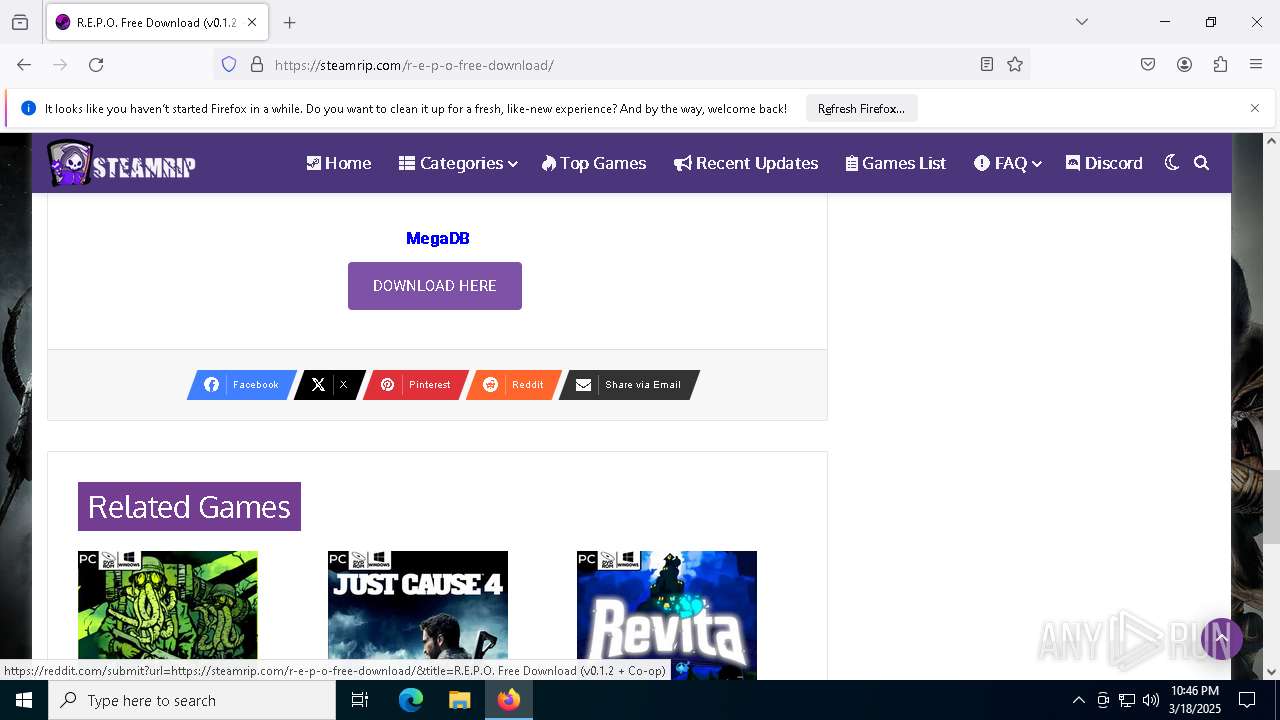
Task: Open tracking protection shield icon
Action: click(229, 64)
